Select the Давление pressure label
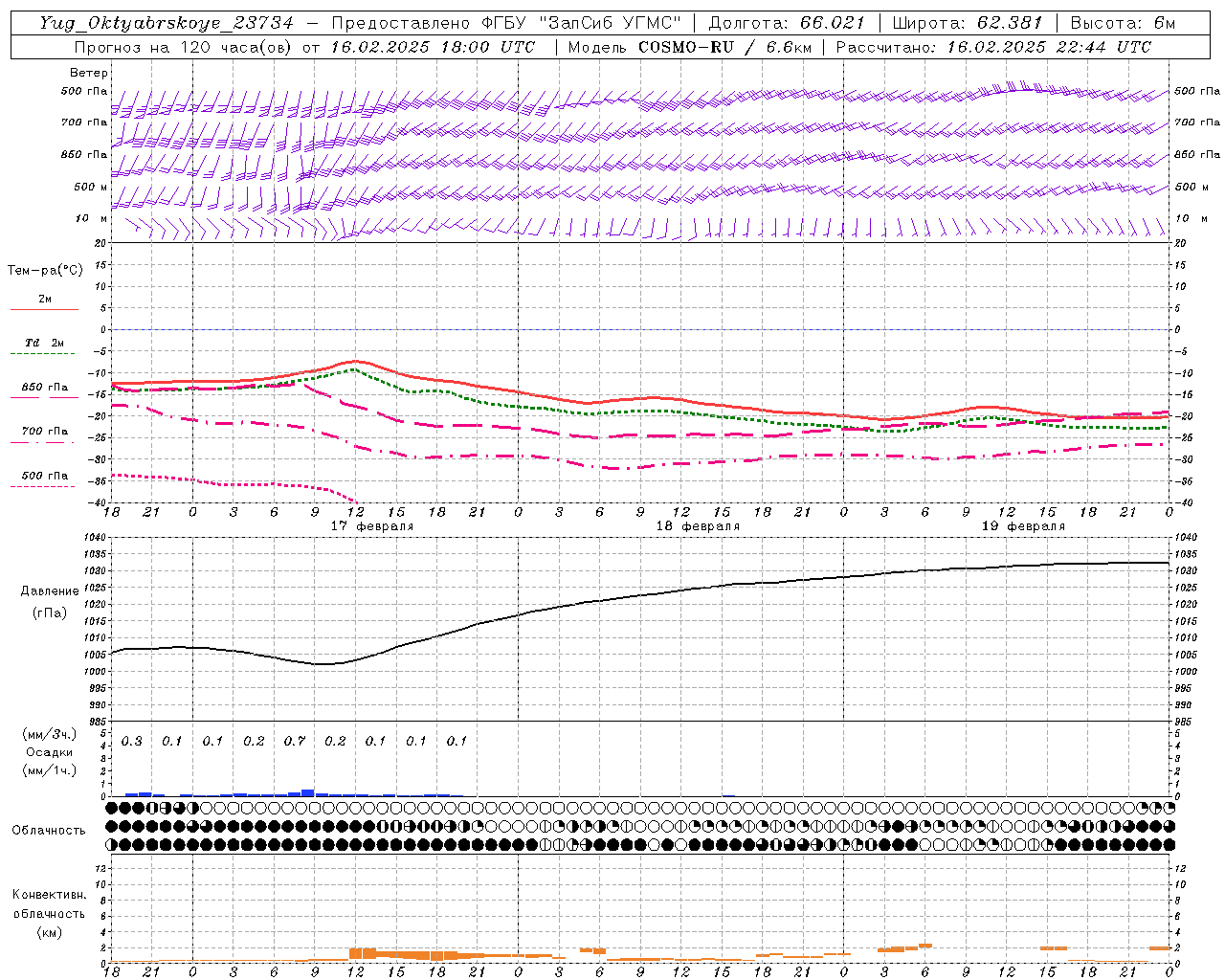This screenshot has height=980, width=1225. 50,591
